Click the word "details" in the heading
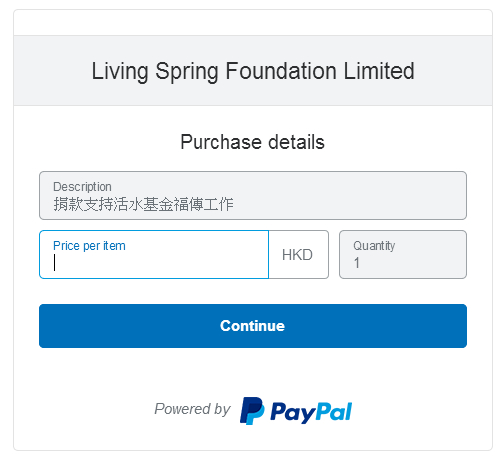 tap(296, 142)
